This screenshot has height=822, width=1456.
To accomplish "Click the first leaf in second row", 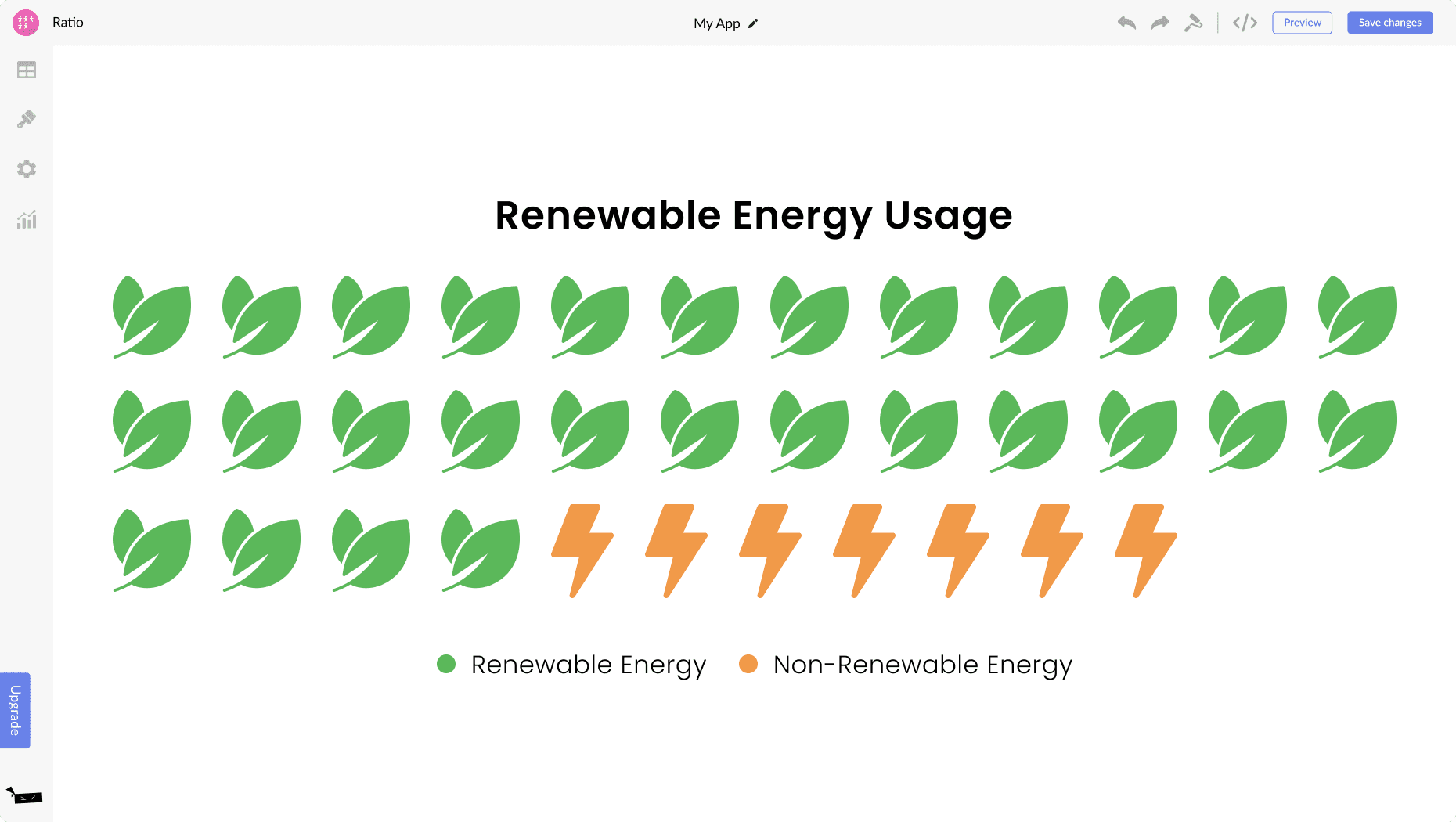I will [x=152, y=431].
